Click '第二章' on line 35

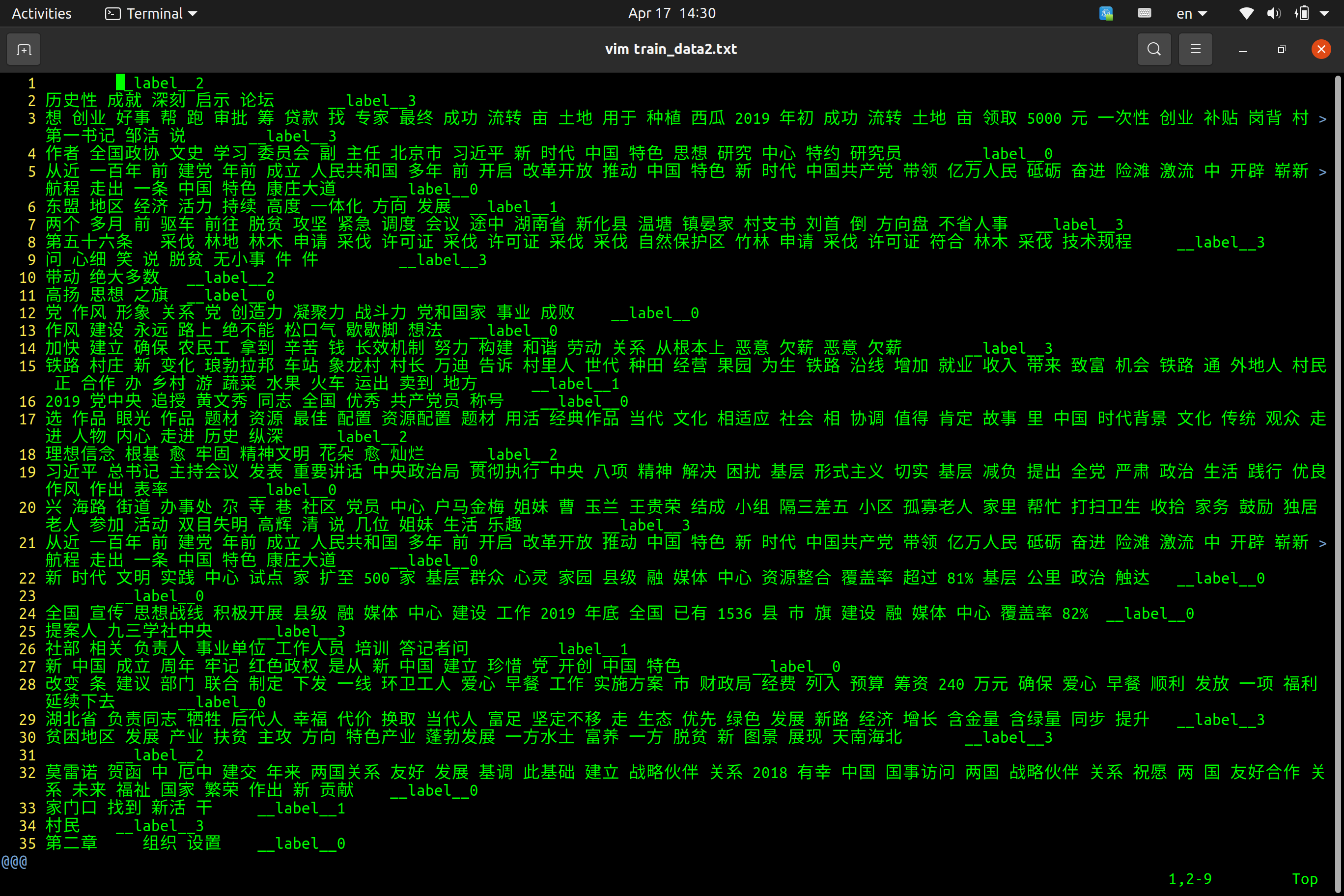pos(71,844)
